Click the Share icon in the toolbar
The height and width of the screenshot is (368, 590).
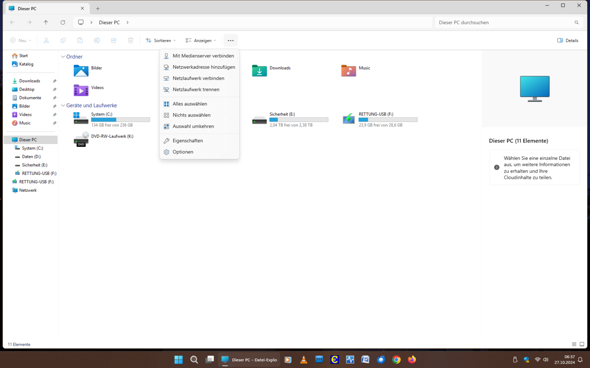click(x=114, y=40)
